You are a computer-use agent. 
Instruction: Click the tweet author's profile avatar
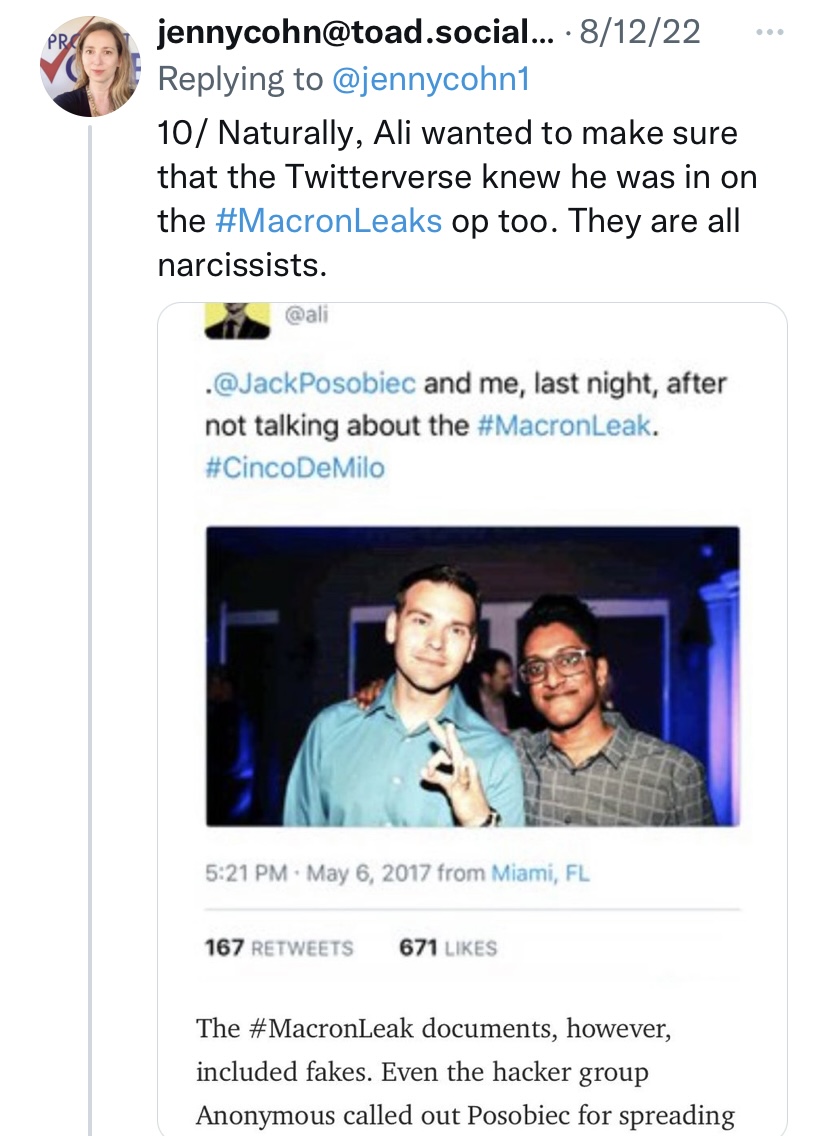click(90, 66)
